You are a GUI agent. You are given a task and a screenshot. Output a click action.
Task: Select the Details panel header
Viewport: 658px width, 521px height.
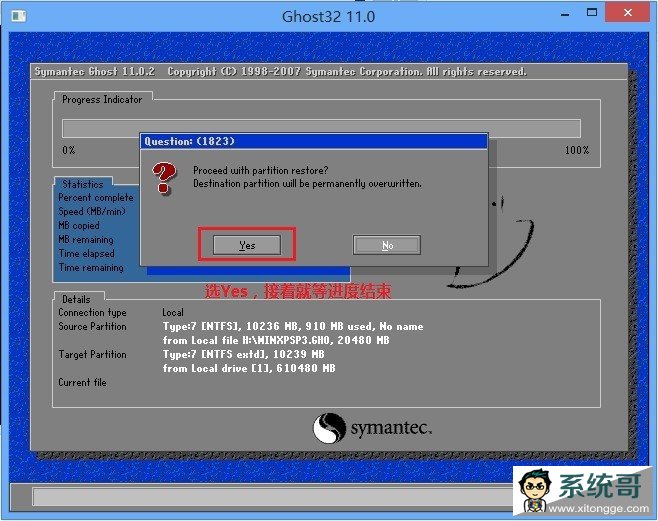(x=76, y=299)
